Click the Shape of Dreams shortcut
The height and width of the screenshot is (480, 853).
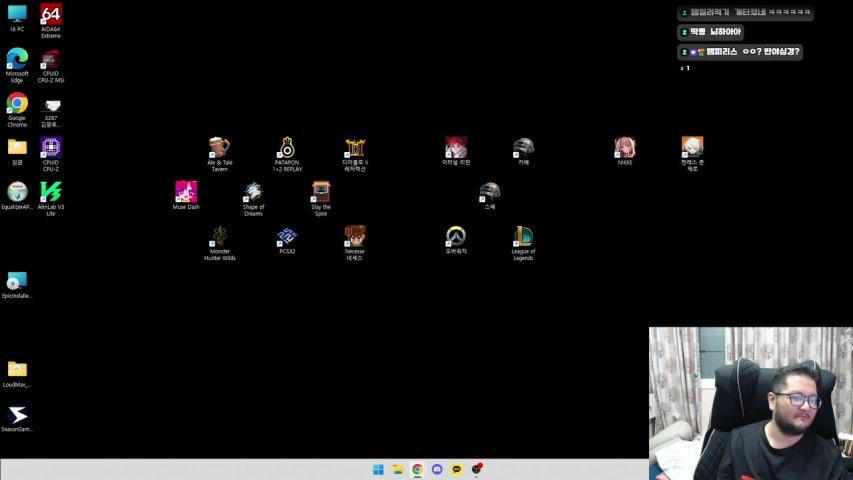coord(253,192)
